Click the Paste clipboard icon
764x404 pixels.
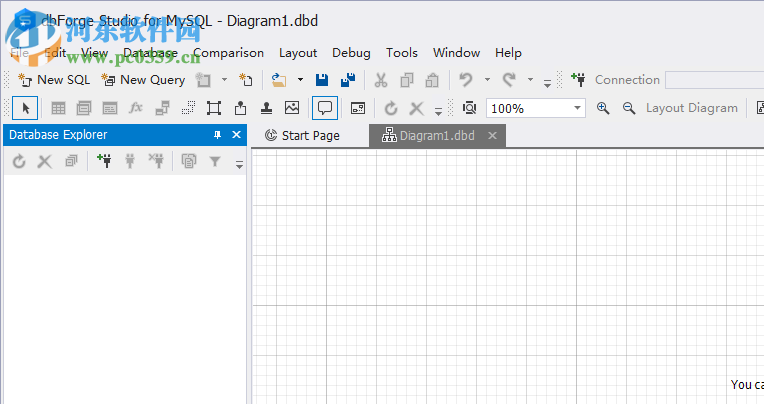point(432,80)
